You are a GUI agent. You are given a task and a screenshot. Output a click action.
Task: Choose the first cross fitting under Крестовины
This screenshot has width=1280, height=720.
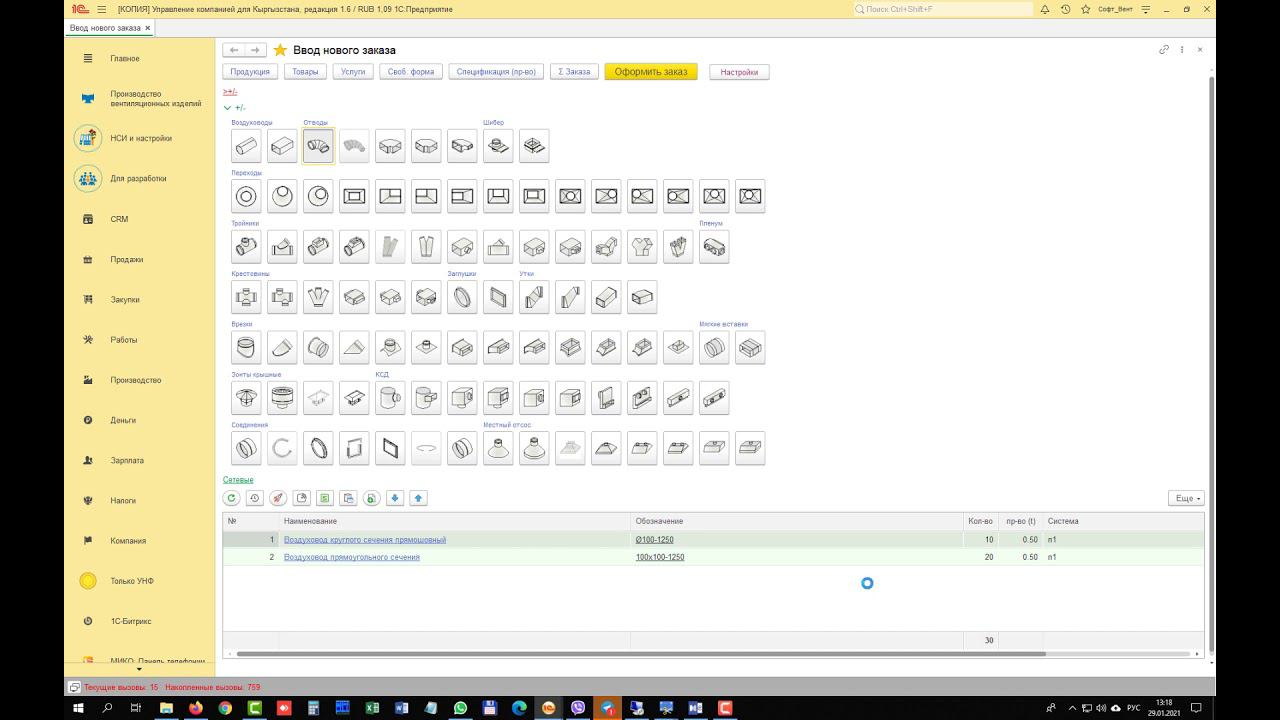click(246, 297)
